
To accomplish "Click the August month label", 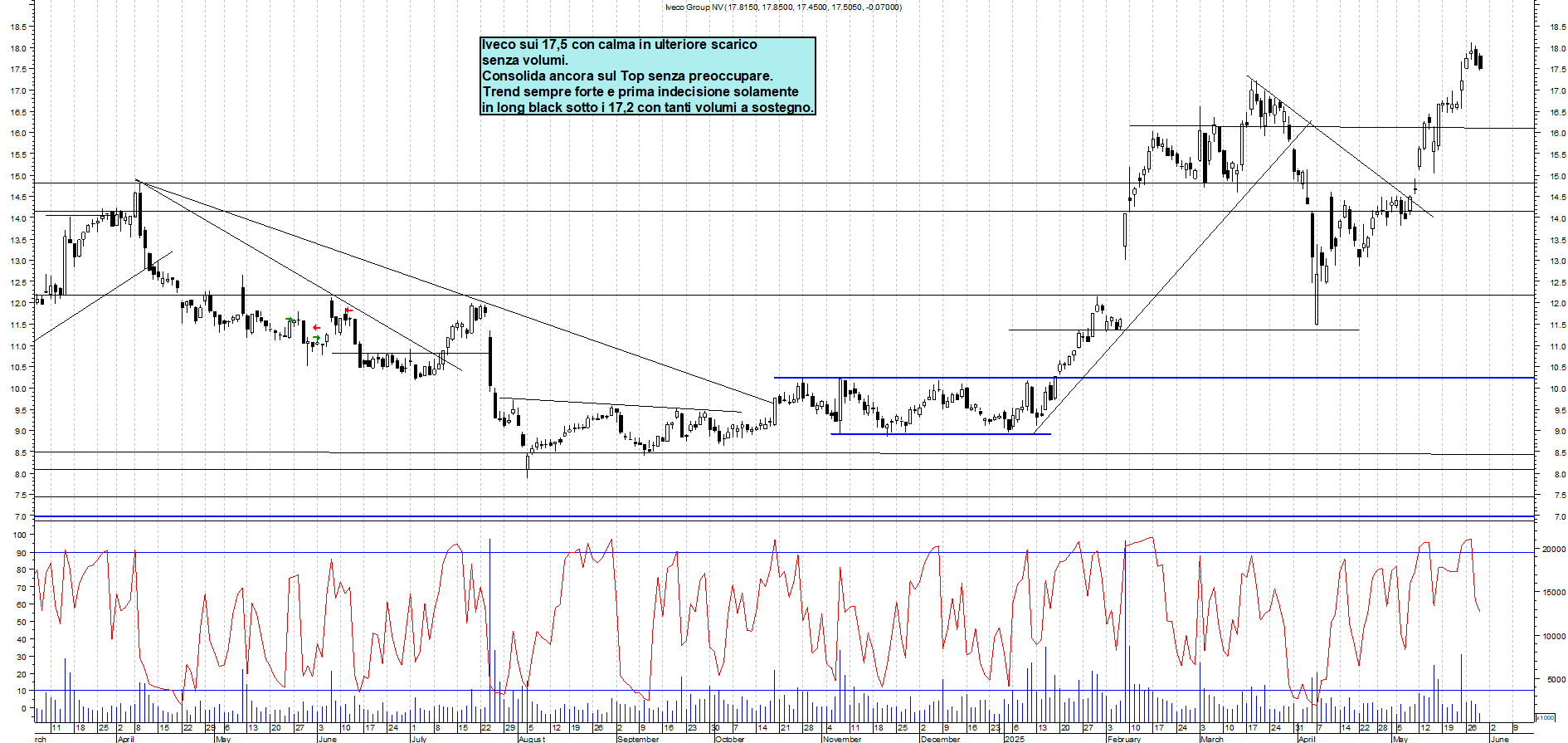I will (x=532, y=739).
